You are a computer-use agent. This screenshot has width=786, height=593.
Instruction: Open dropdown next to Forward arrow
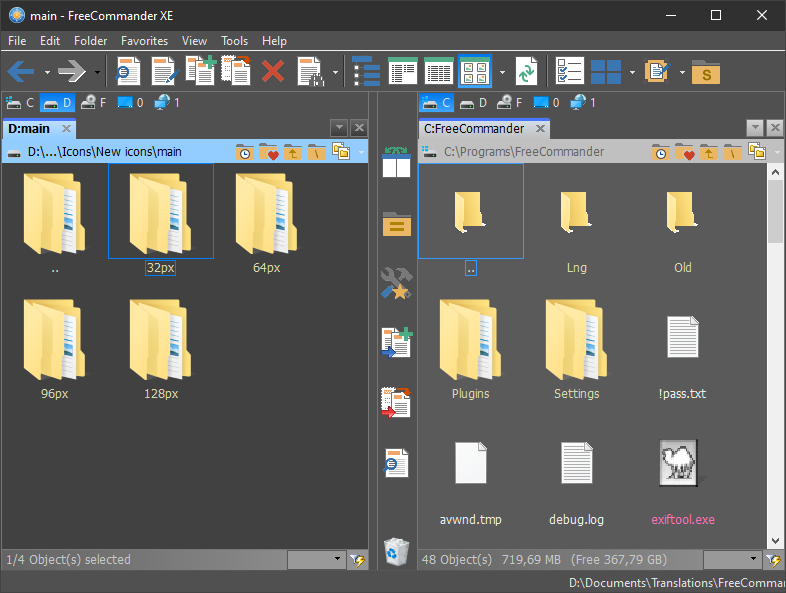(x=97, y=72)
